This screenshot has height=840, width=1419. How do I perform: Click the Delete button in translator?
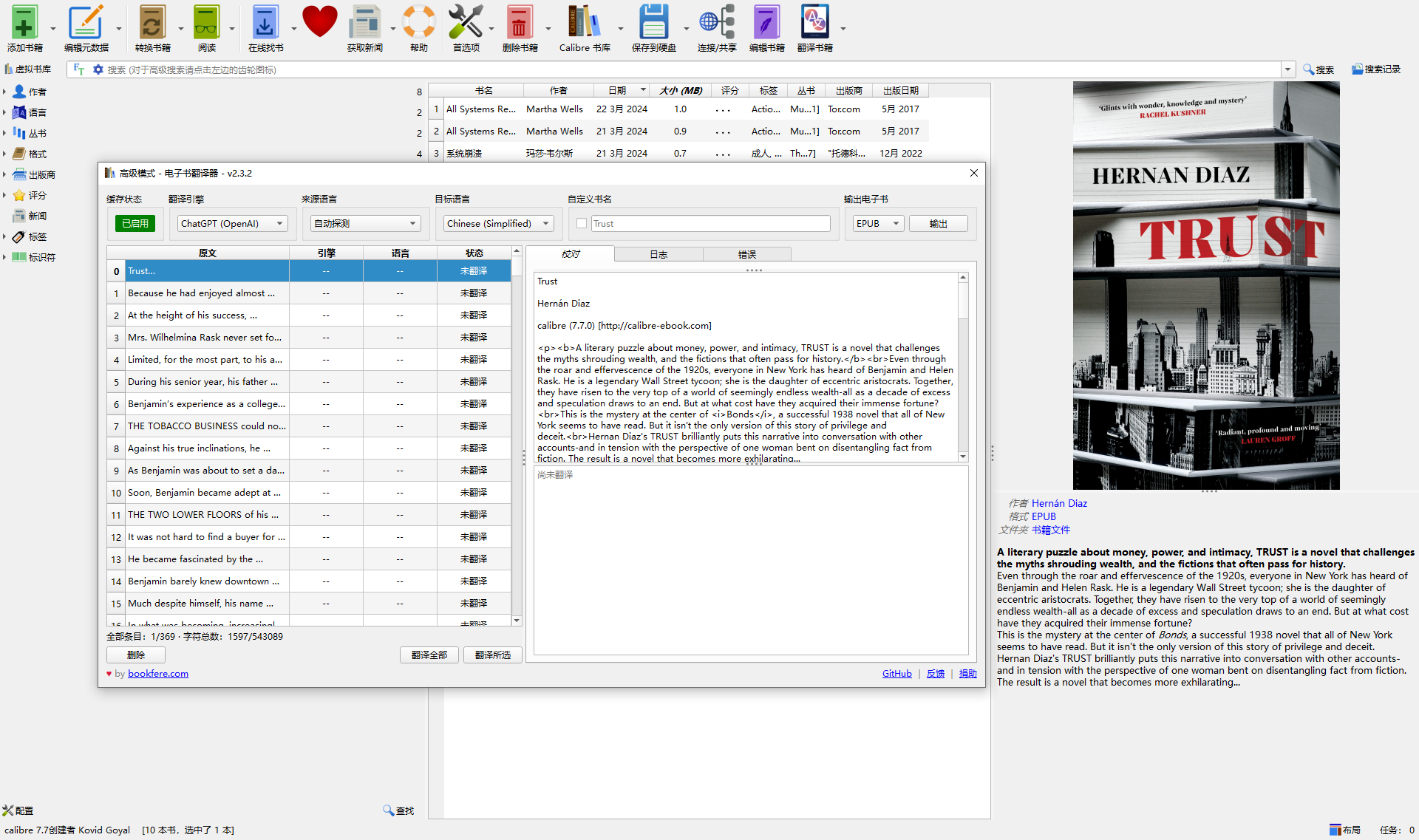[136, 655]
